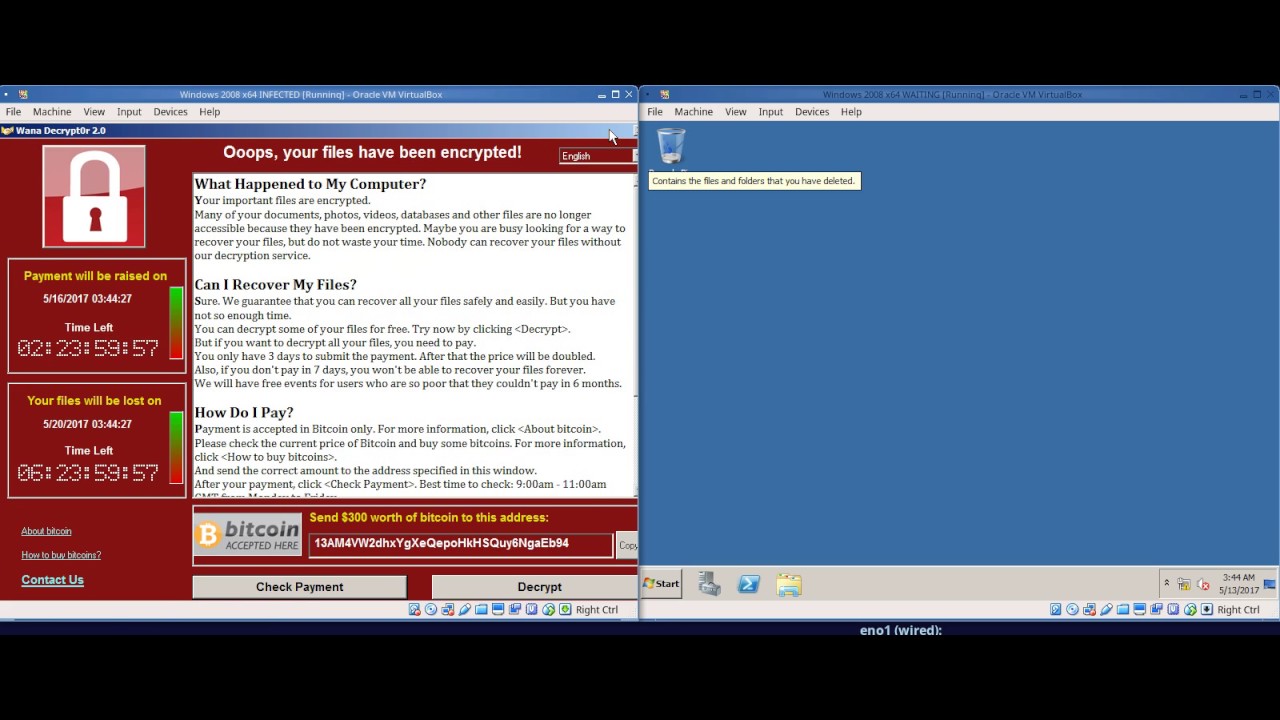
Task: Click optical drive icon in INFECTED VM status bar
Action: 431,609
